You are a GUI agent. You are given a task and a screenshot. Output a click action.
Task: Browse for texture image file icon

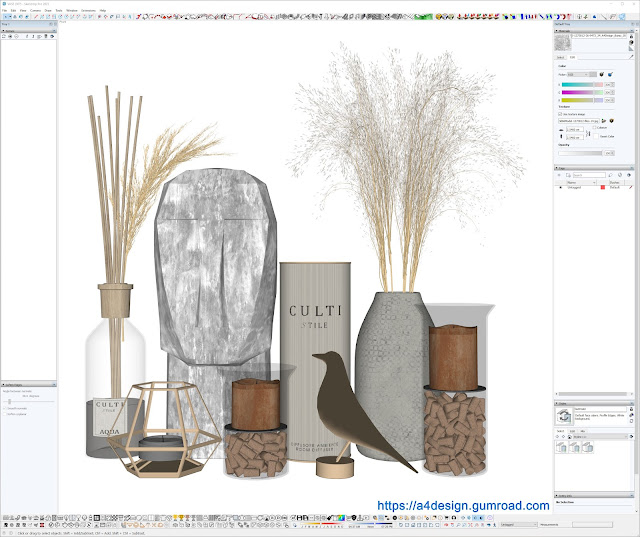point(604,121)
